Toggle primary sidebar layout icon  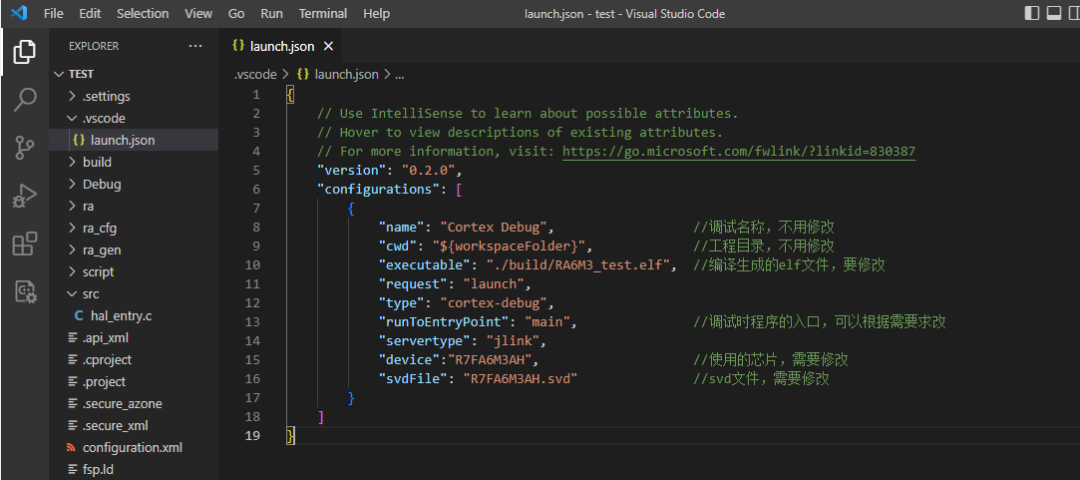(1032, 13)
